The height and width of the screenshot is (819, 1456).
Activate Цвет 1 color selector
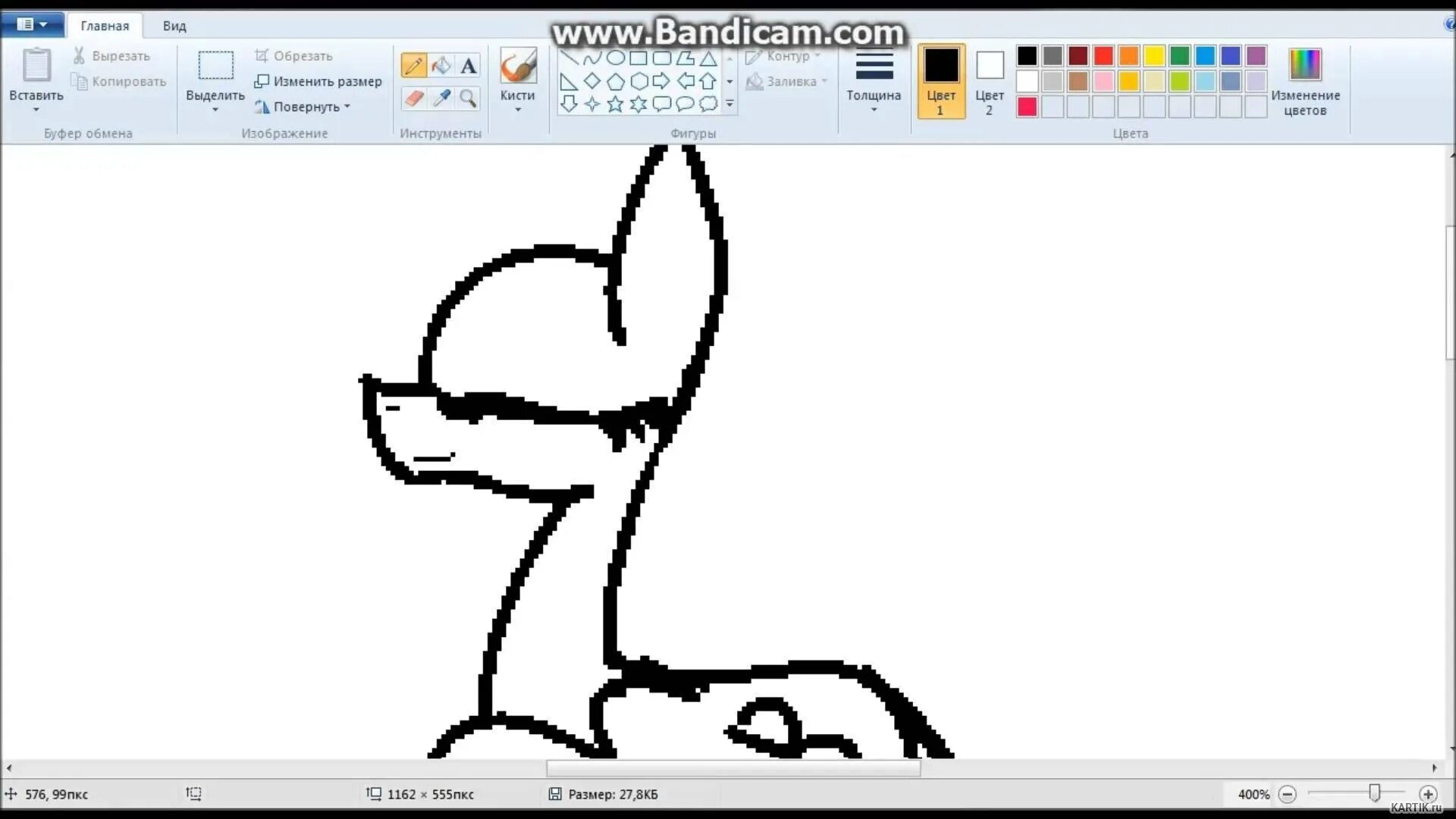click(x=941, y=80)
